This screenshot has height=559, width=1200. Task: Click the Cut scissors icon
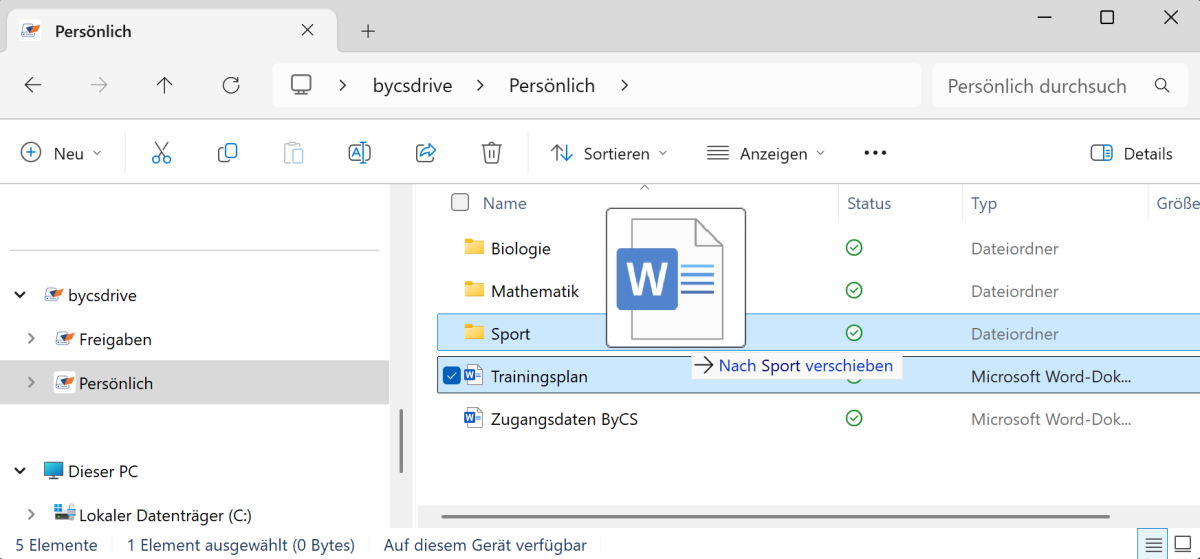tap(161, 153)
